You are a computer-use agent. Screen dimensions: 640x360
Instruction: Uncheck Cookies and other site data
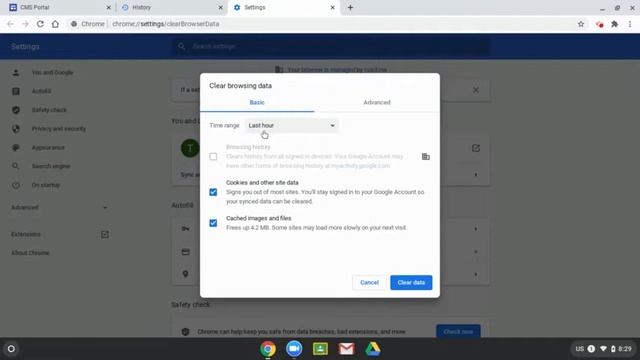[213, 192]
